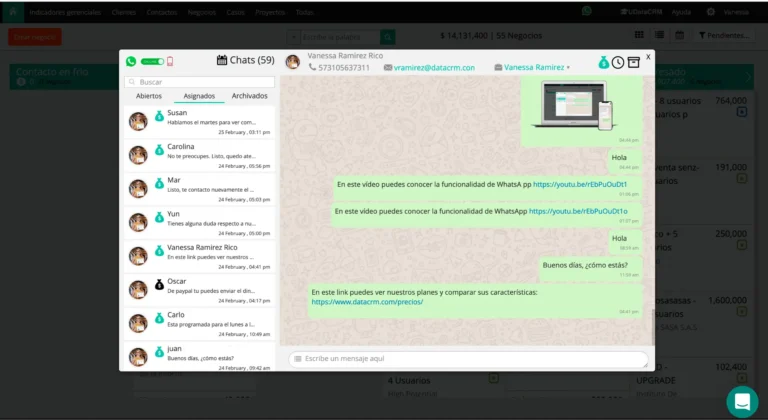This screenshot has height=420, width=768.
Task: Open the settings gear in the top bar
Action: pyautogui.click(x=711, y=12)
